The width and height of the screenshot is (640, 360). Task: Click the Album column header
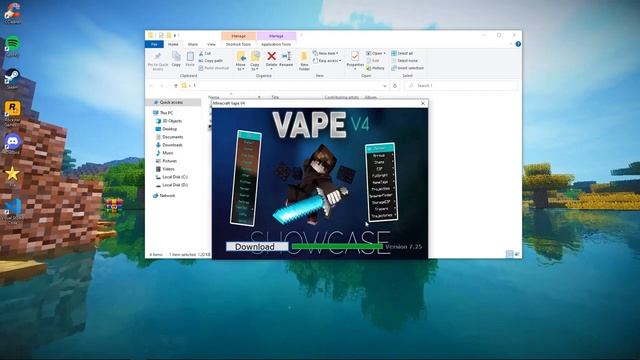click(x=371, y=97)
